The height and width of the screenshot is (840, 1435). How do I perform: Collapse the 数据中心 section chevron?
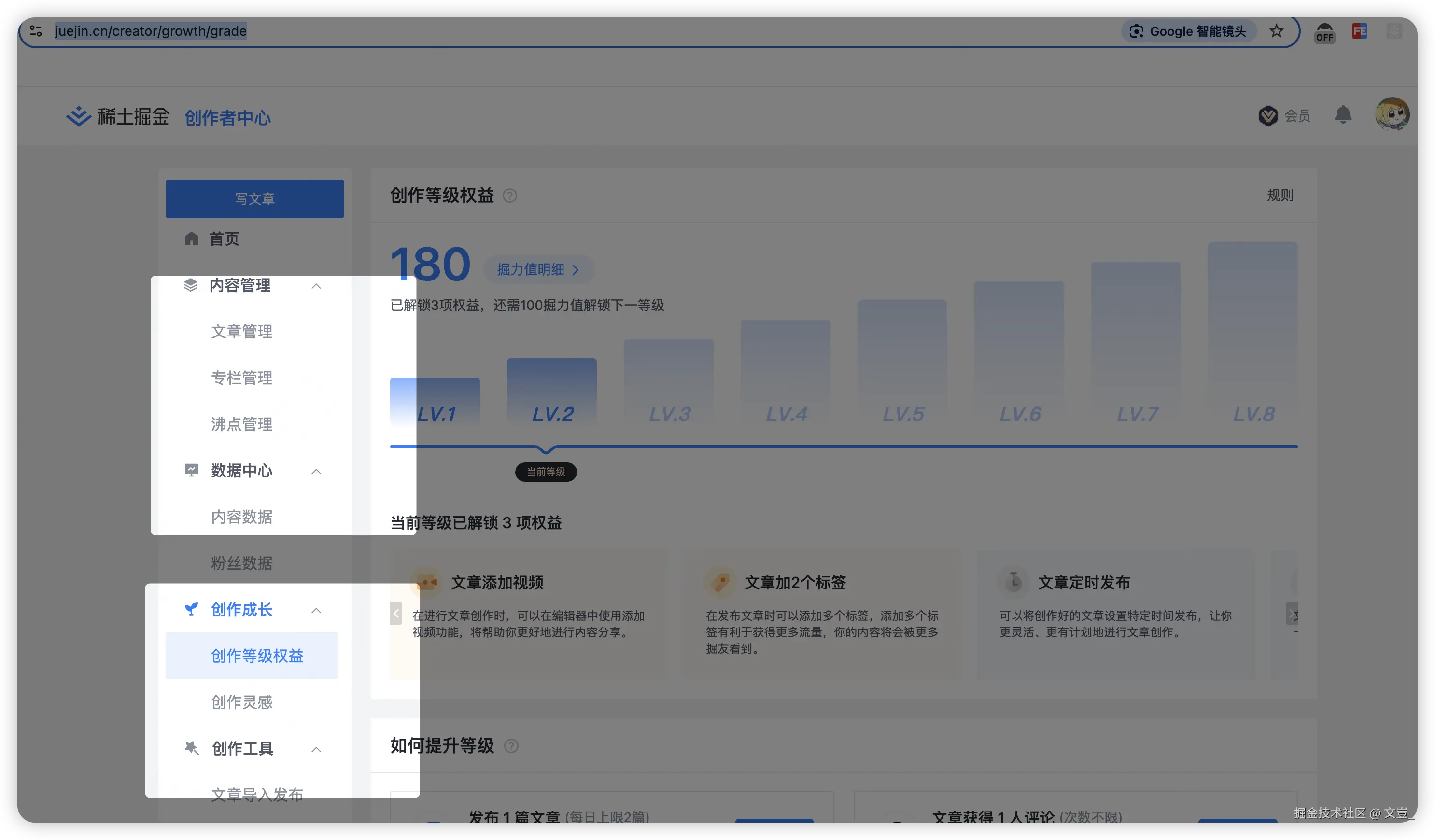[x=316, y=472]
